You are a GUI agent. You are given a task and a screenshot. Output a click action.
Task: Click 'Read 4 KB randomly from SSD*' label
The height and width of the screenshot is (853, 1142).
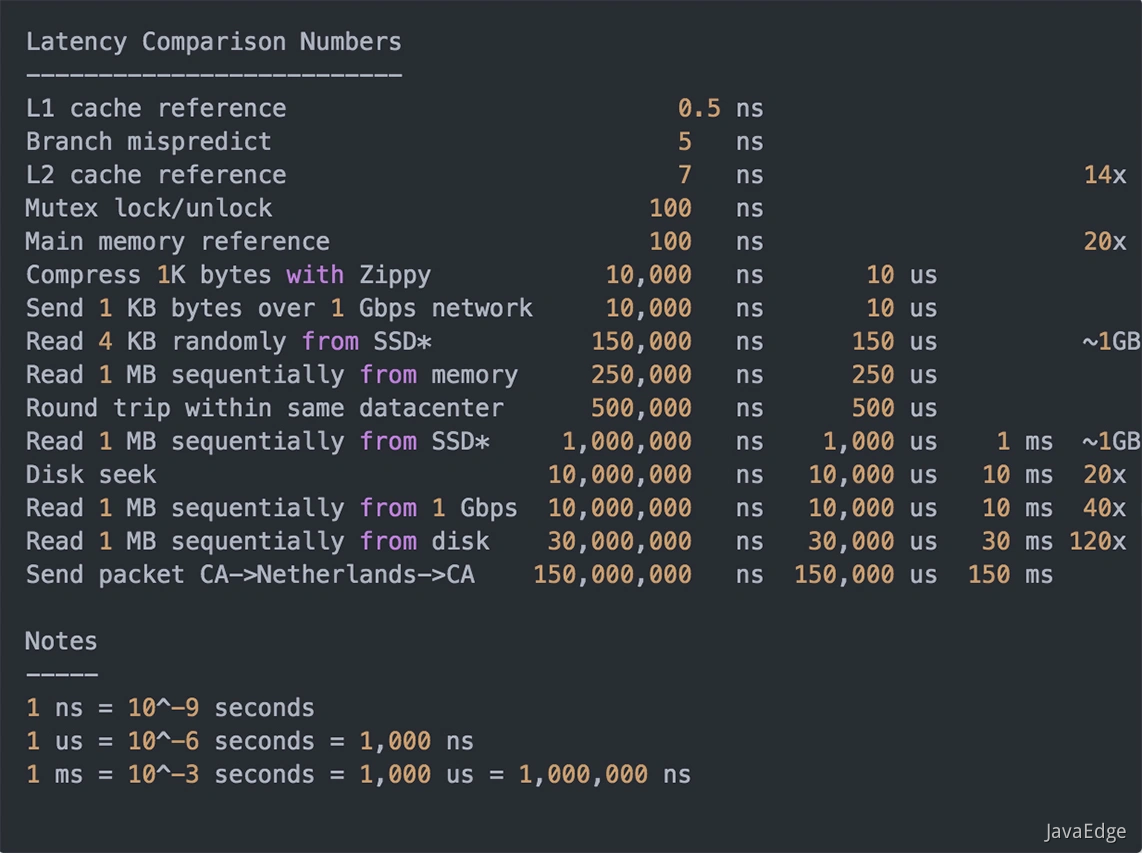(x=229, y=342)
